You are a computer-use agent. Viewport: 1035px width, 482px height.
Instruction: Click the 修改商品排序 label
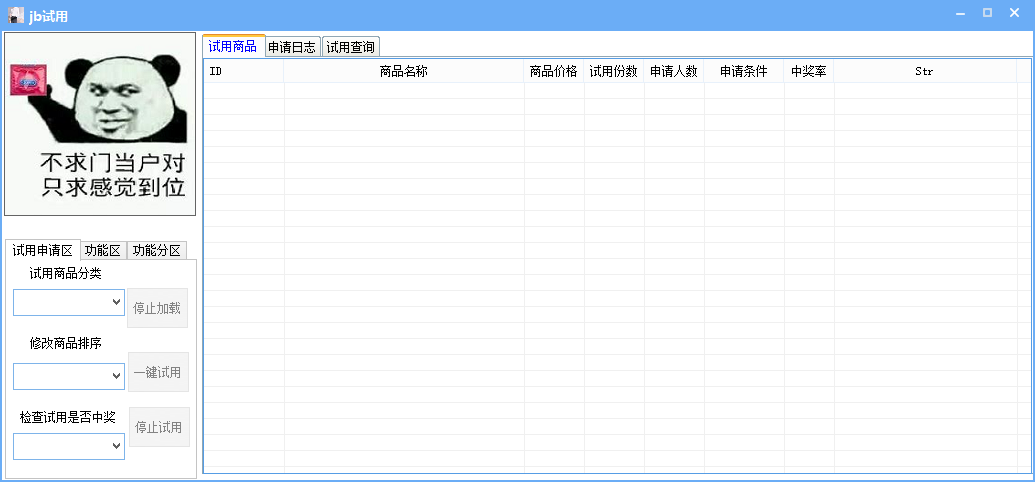pos(65,343)
